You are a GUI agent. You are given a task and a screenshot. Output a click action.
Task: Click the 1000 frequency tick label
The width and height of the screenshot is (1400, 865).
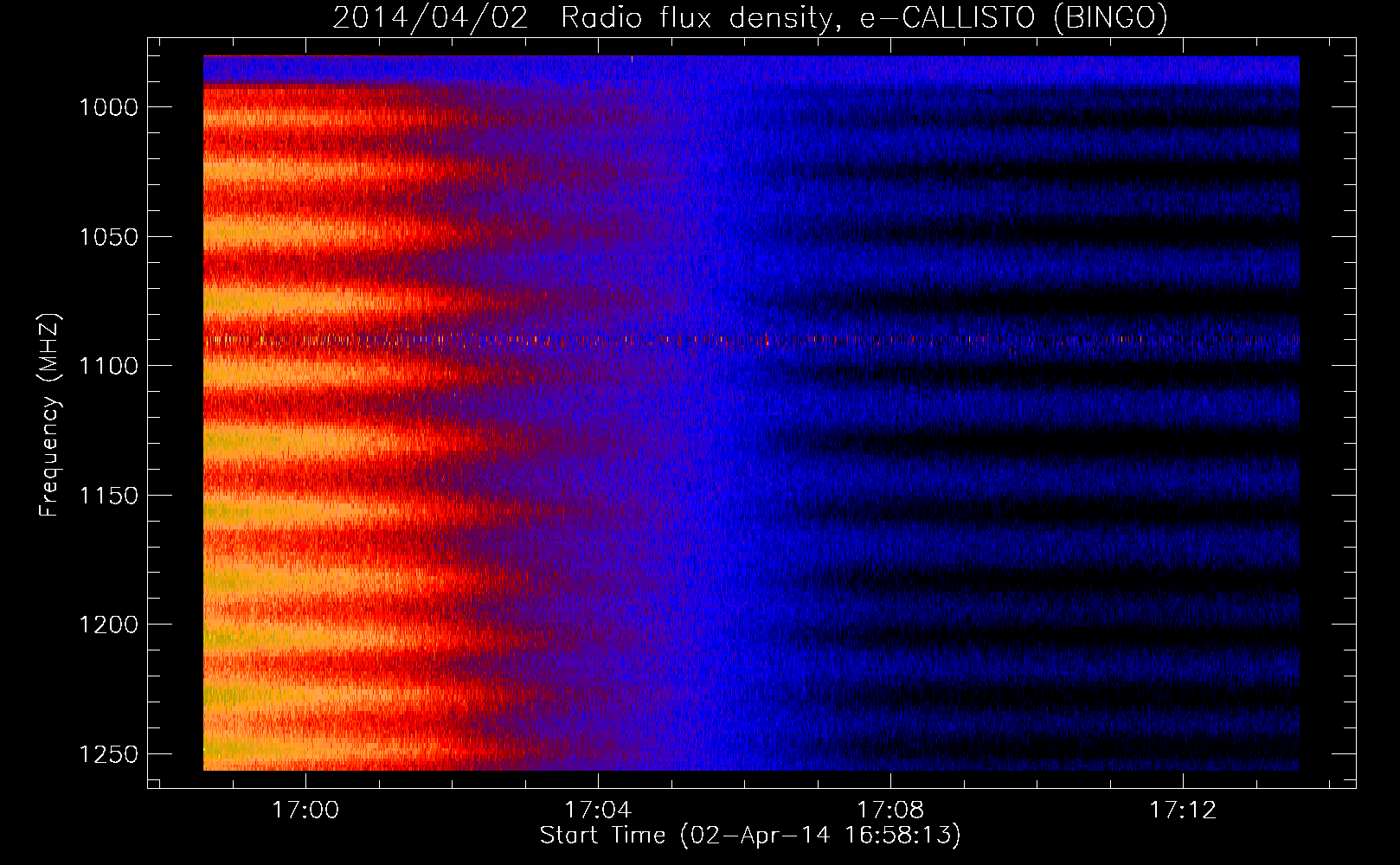click(x=108, y=107)
